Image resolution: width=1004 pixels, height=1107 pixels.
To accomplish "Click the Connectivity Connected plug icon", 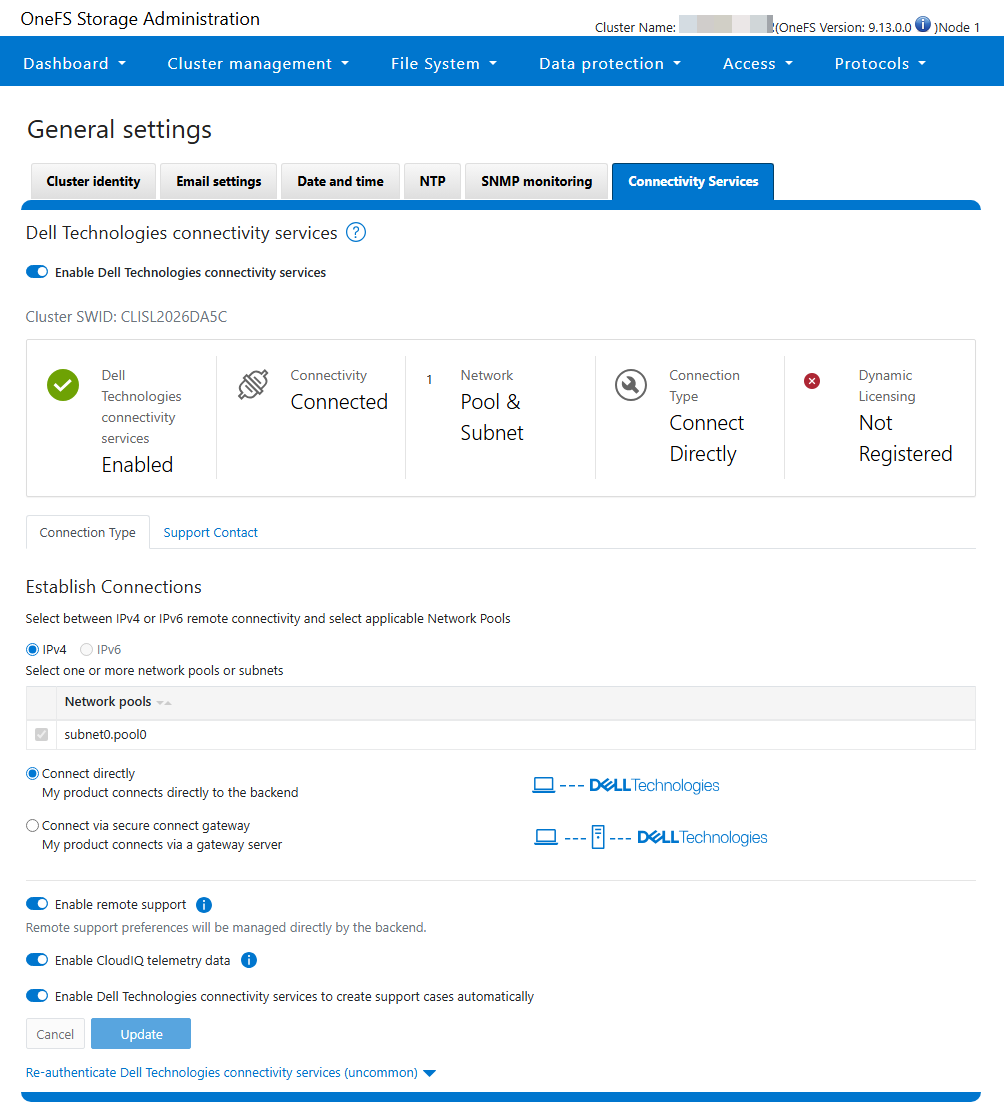I will pyautogui.click(x=253, y=384).
